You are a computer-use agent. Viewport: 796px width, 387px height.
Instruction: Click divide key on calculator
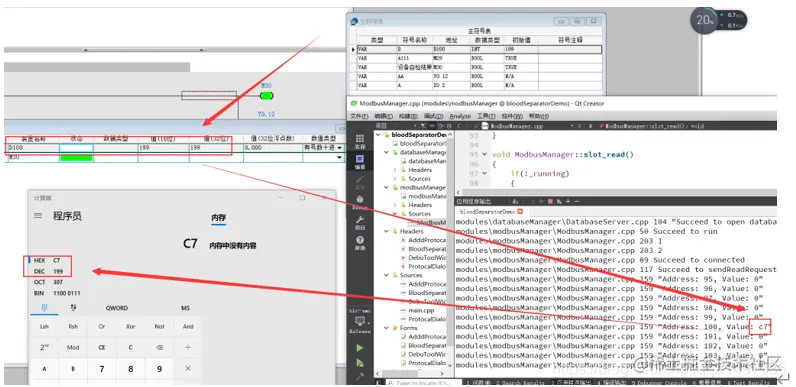point(188,348)
